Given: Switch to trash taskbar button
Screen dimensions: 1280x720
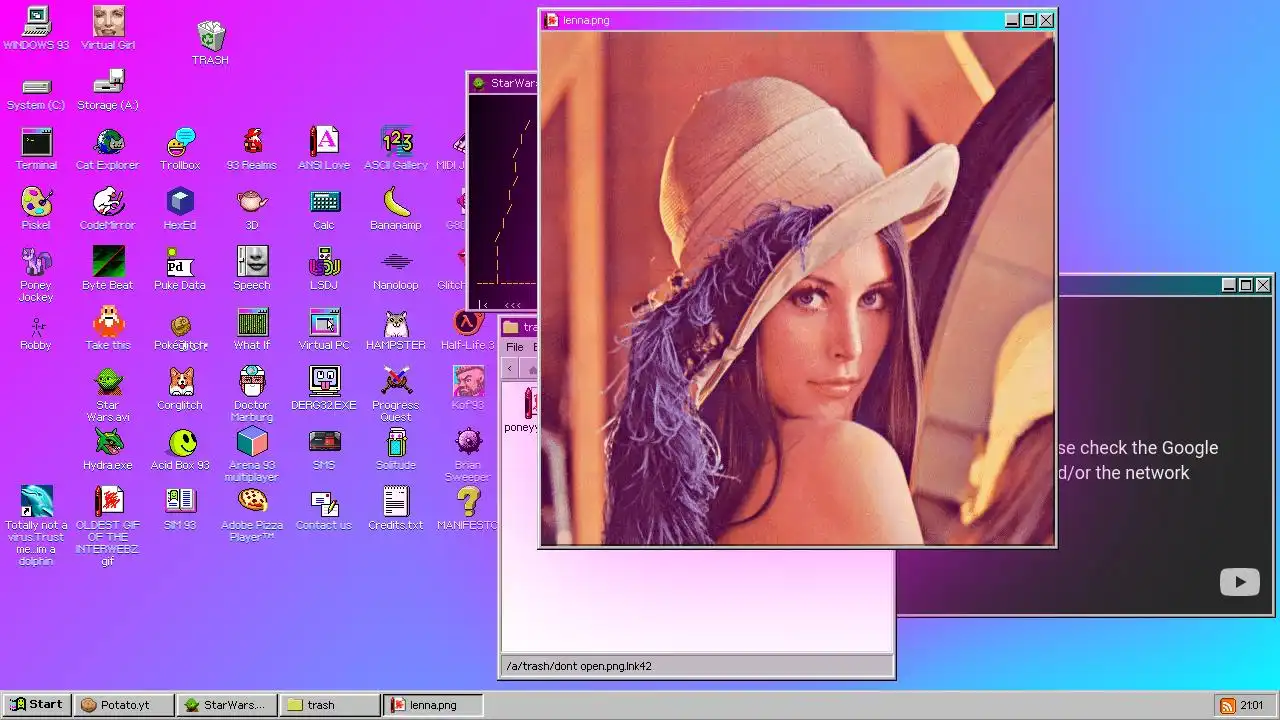Looking at the screenshot, I should 331,705.
